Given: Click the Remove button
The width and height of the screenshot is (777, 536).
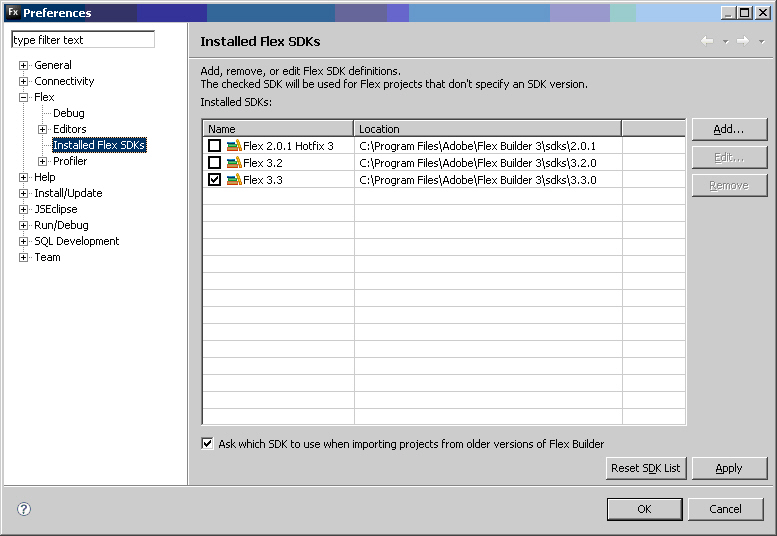Looking at the screenshot, I should coord(729,185).
